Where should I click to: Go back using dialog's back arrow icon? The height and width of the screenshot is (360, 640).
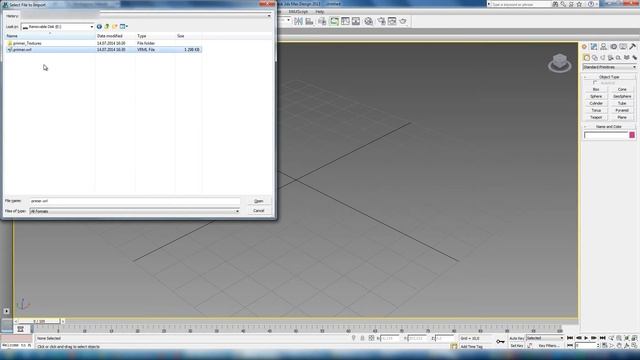coord(99,27)
